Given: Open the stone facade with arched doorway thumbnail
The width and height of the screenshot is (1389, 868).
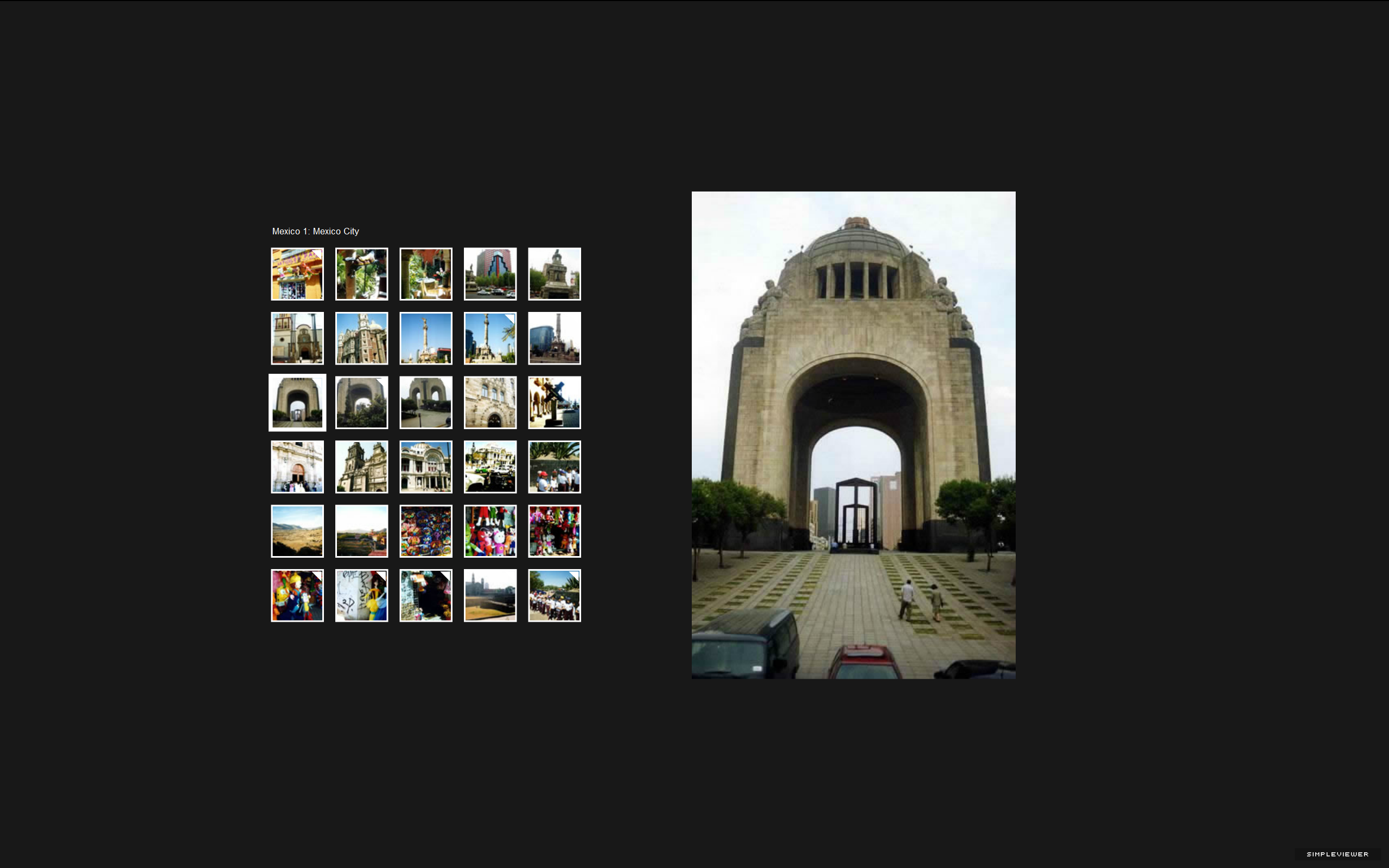Looking at the screenshot, I should click(x=490, y=403).
